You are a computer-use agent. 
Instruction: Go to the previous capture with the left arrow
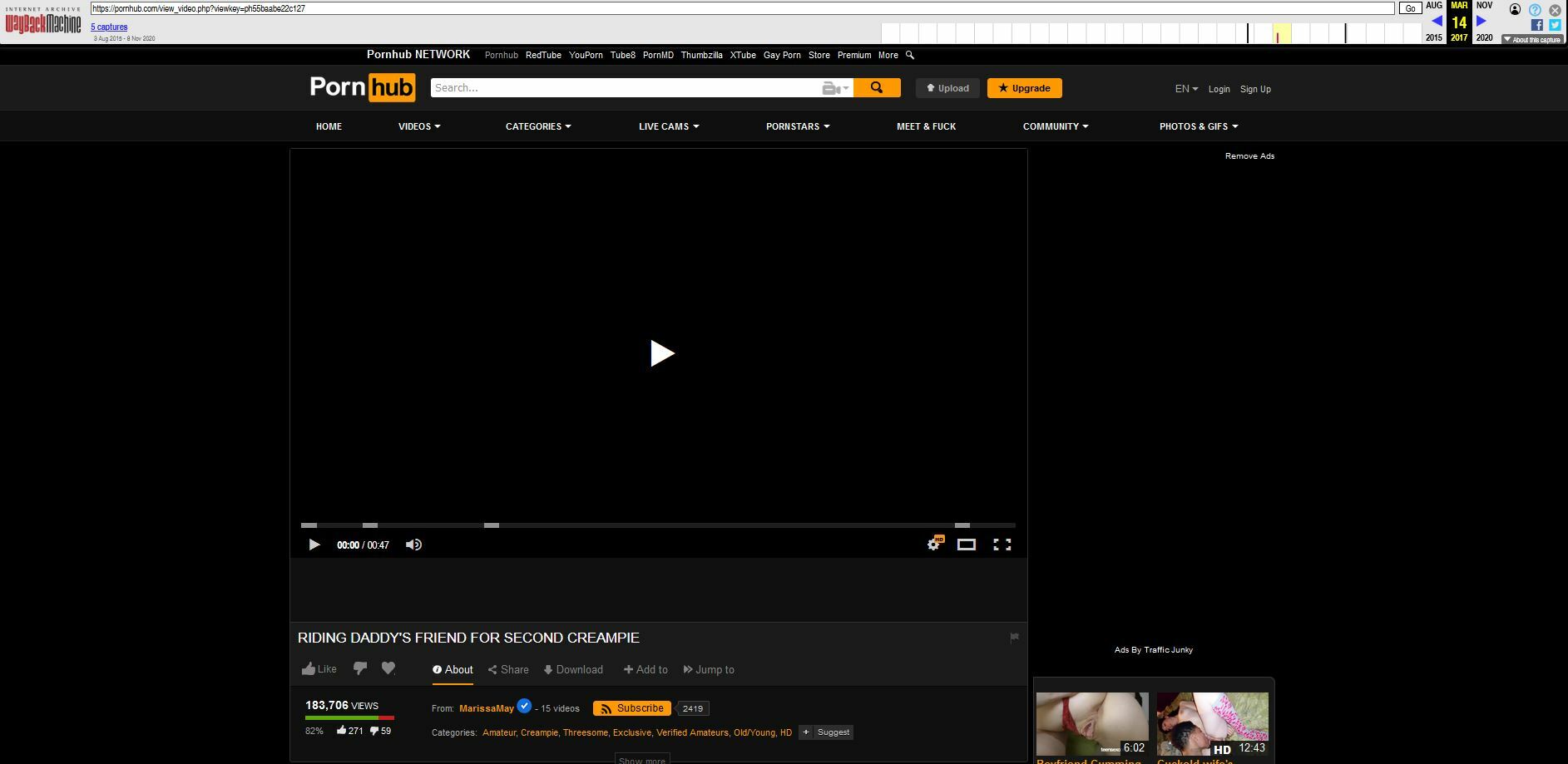(1437, 22)
